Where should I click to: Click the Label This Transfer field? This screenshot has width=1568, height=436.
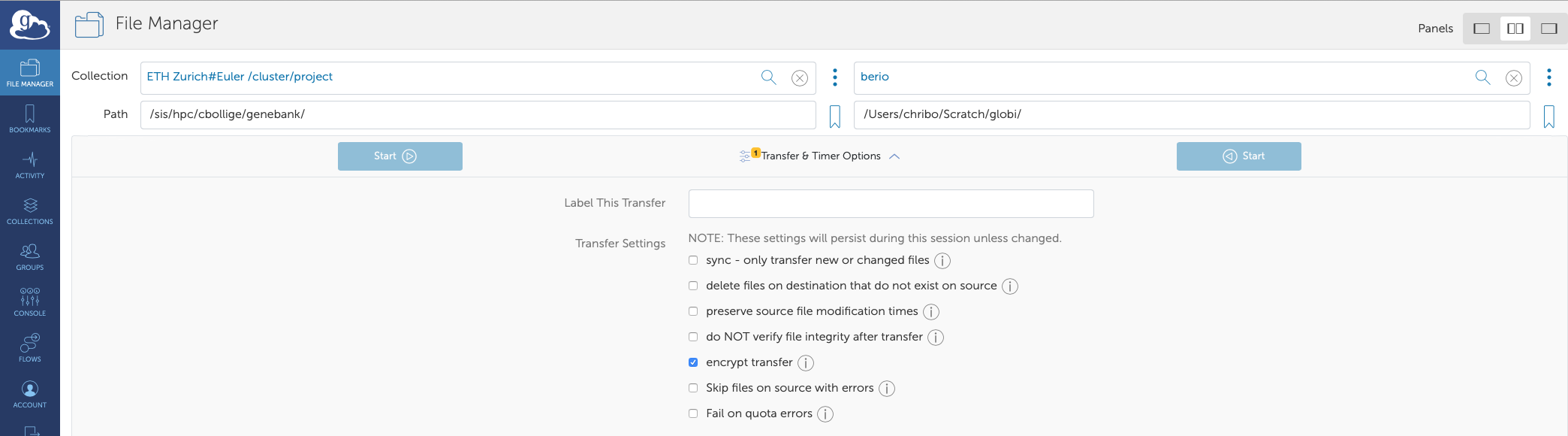pos(891,204)
